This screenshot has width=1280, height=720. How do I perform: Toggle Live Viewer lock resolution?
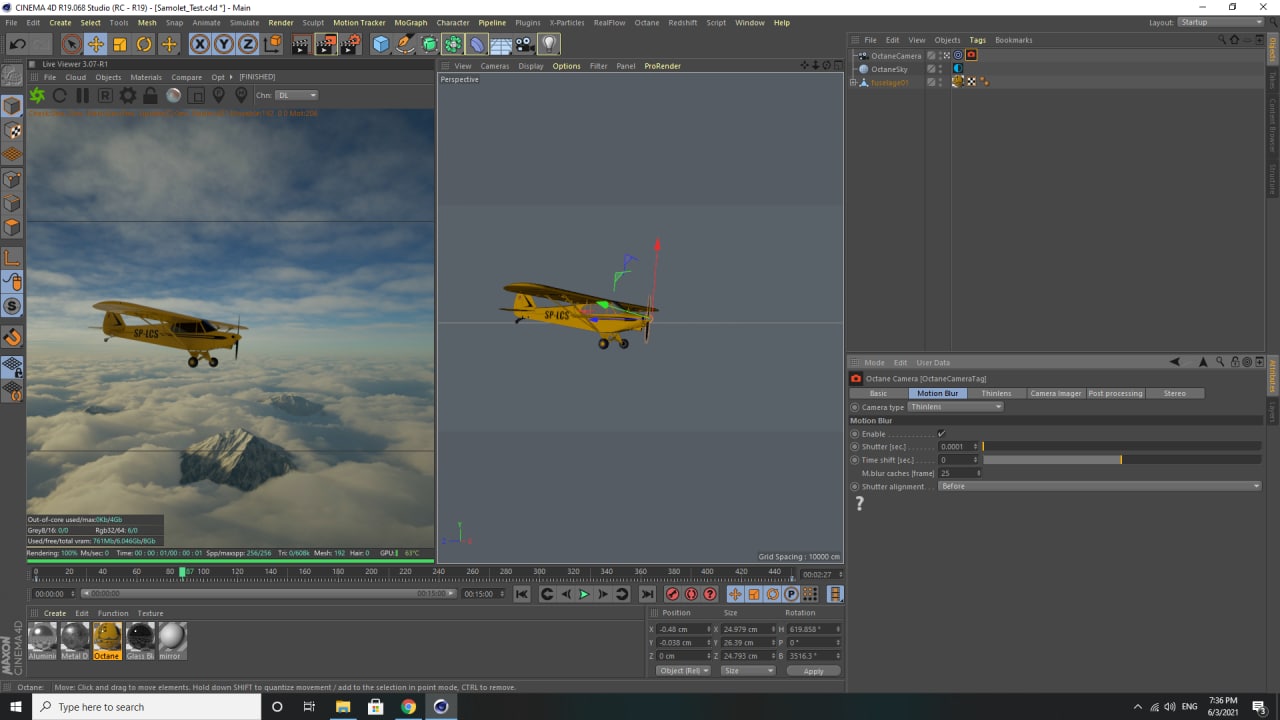click(x=150, y=96)
